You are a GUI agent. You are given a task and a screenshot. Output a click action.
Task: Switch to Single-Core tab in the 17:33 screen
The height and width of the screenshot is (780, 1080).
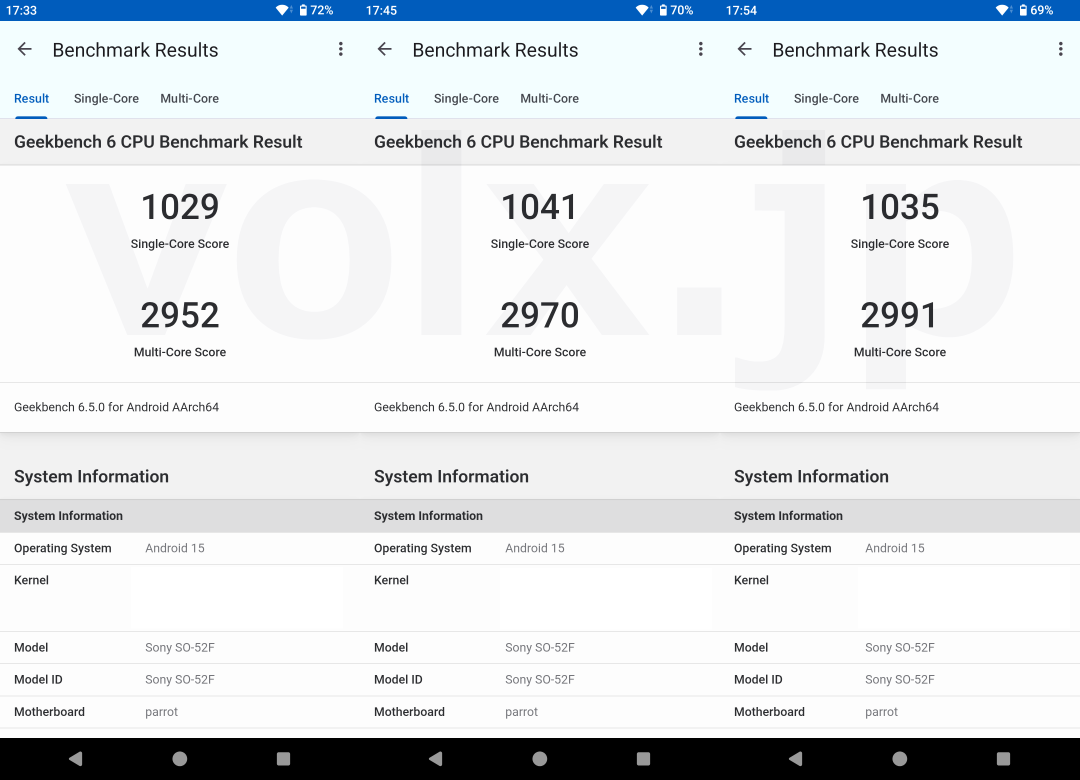point(106,99)
